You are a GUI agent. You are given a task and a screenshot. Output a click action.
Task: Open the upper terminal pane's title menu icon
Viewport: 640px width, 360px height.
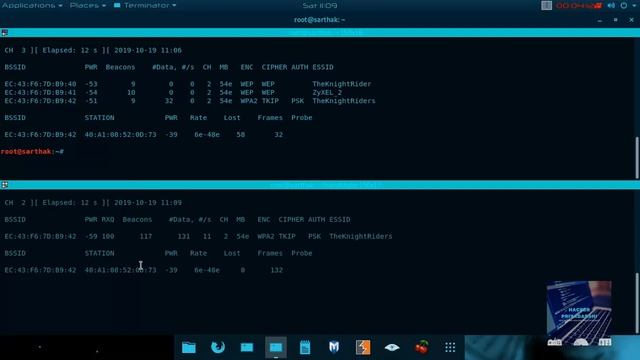[x=4, y=33]
